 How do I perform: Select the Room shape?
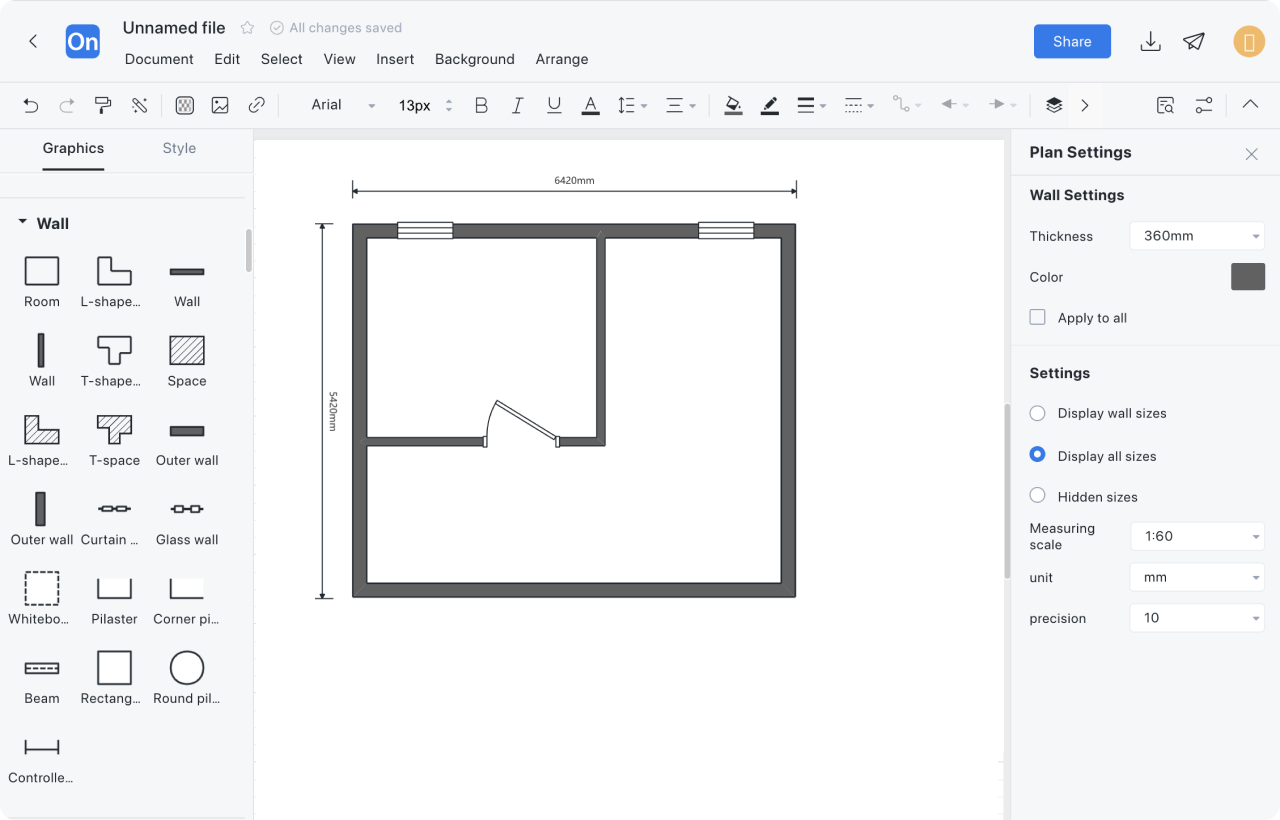tap(42, 282)
